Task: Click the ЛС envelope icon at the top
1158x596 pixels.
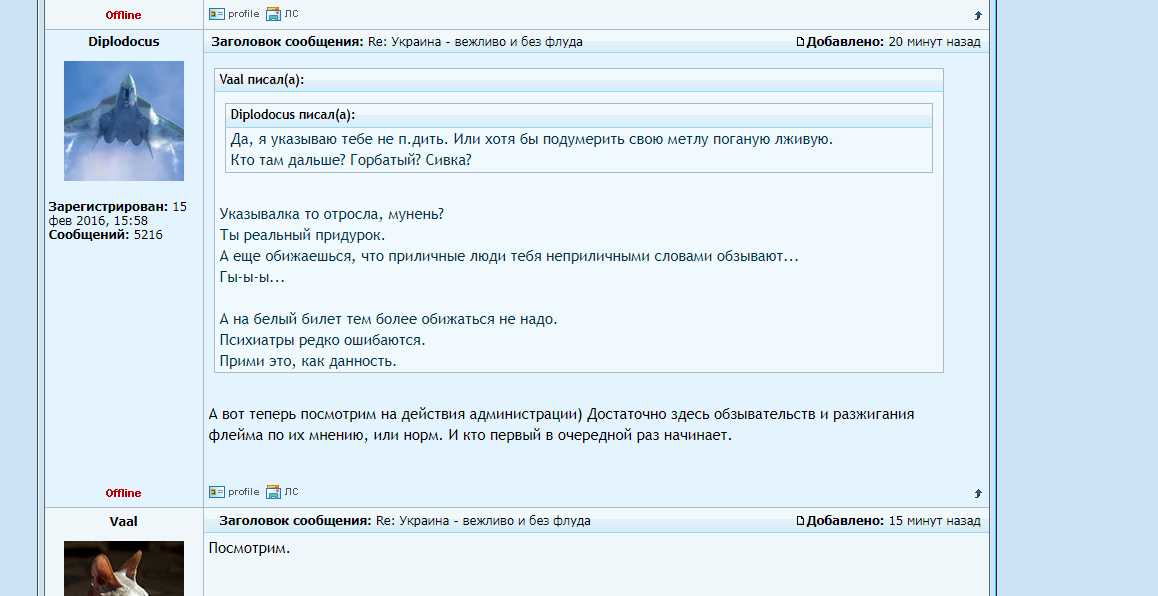Action: 271,14
